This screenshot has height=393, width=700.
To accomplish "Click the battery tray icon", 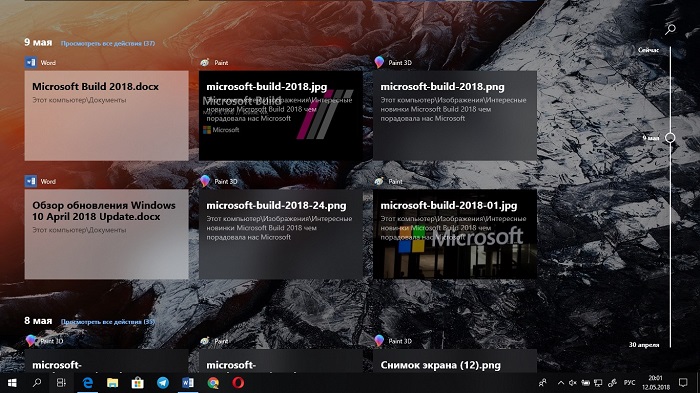I will click(585, 383).
